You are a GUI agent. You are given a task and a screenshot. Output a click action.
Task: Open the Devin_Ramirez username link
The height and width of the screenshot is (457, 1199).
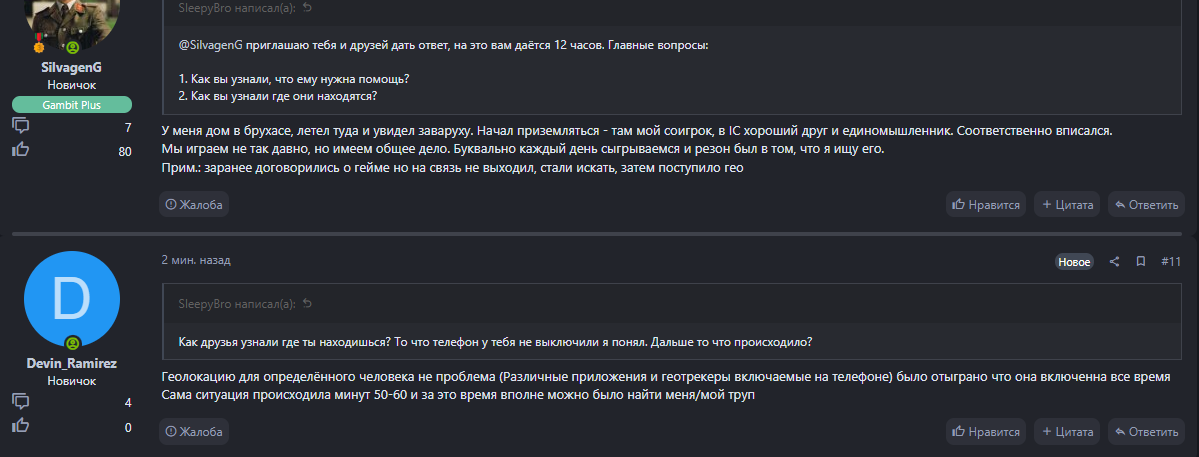(x=72, y=363)
